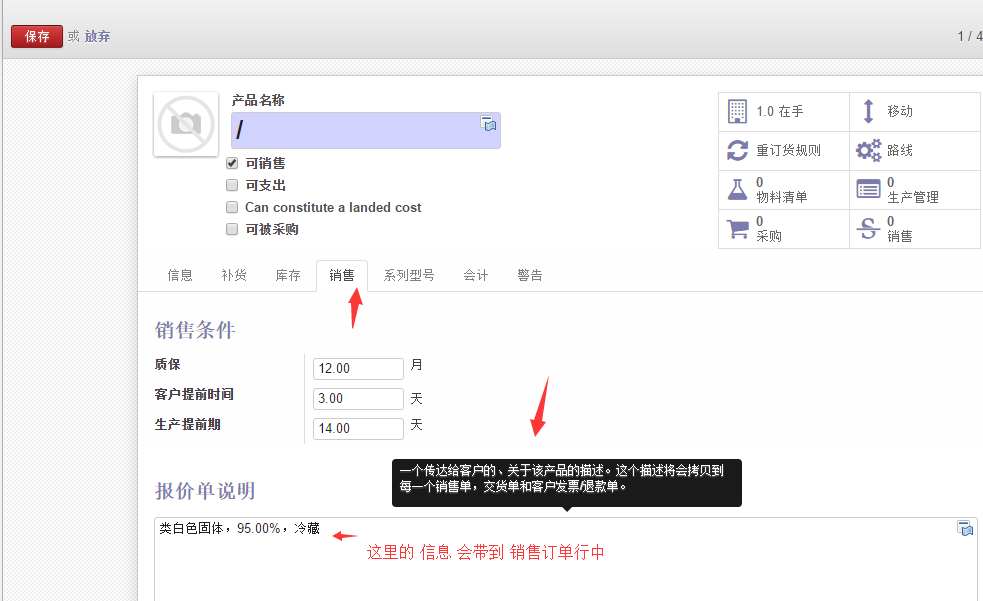
Task: Open 移动 stock moves arrow icon
Action: [868, 111]
